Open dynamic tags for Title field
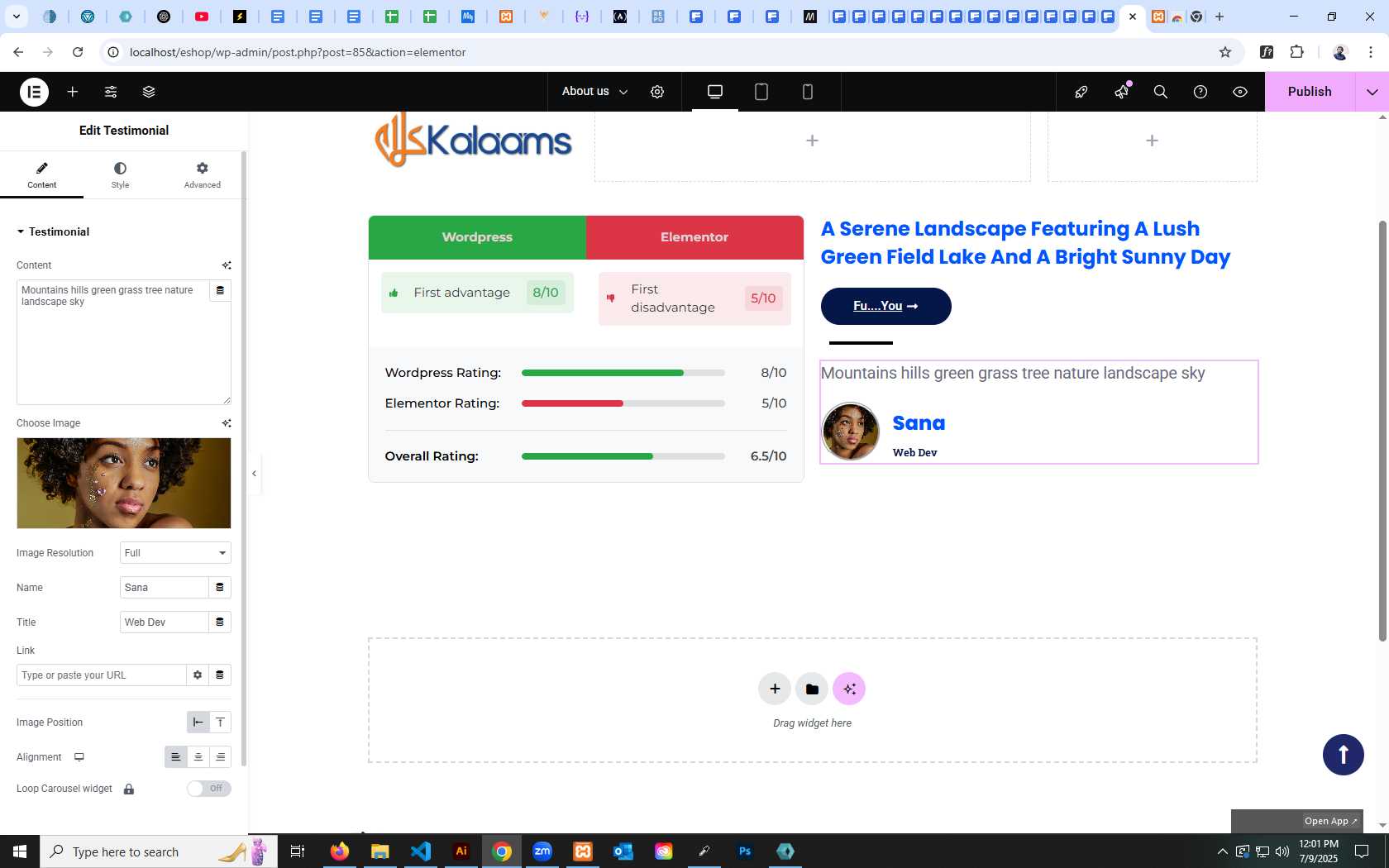 pyautogui.click(x=220, y=622)
